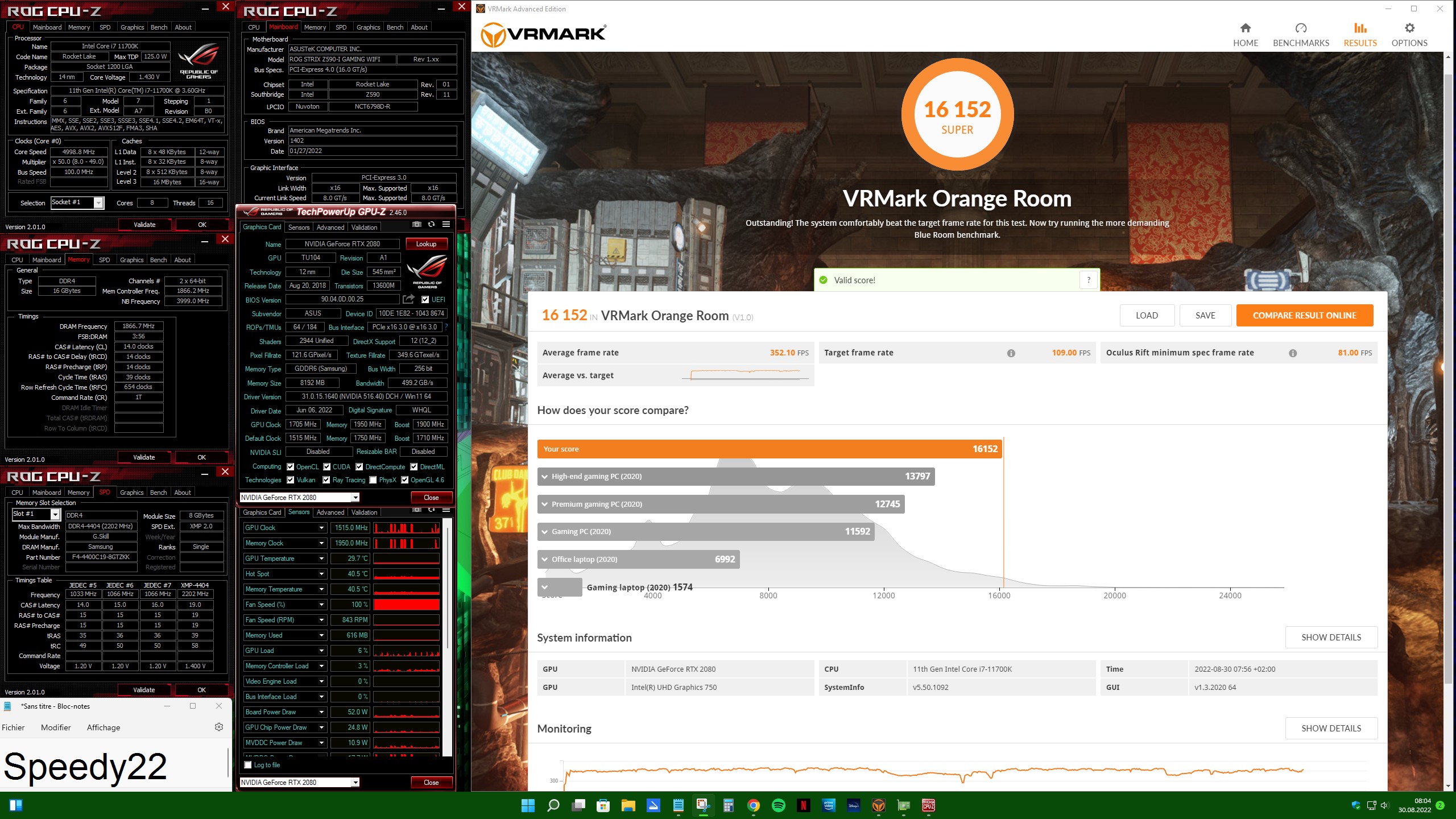This screenshot has height=819, width=1456.
Task: Click the SAVE button in VRMark
Action: [x=1205, y=316]
